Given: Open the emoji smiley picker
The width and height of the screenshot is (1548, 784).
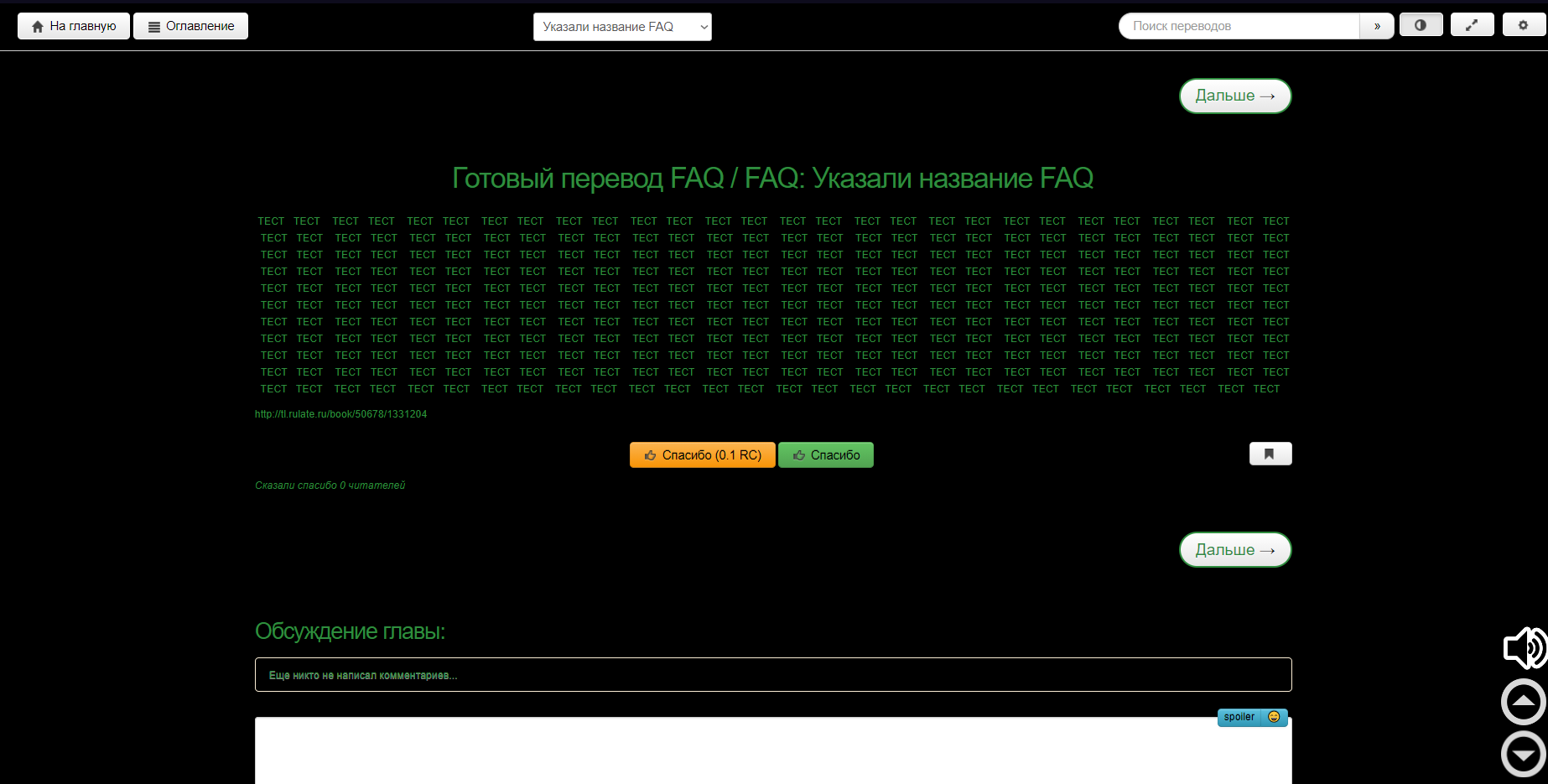Looking at the screenshot, I should pos(1274,717).
